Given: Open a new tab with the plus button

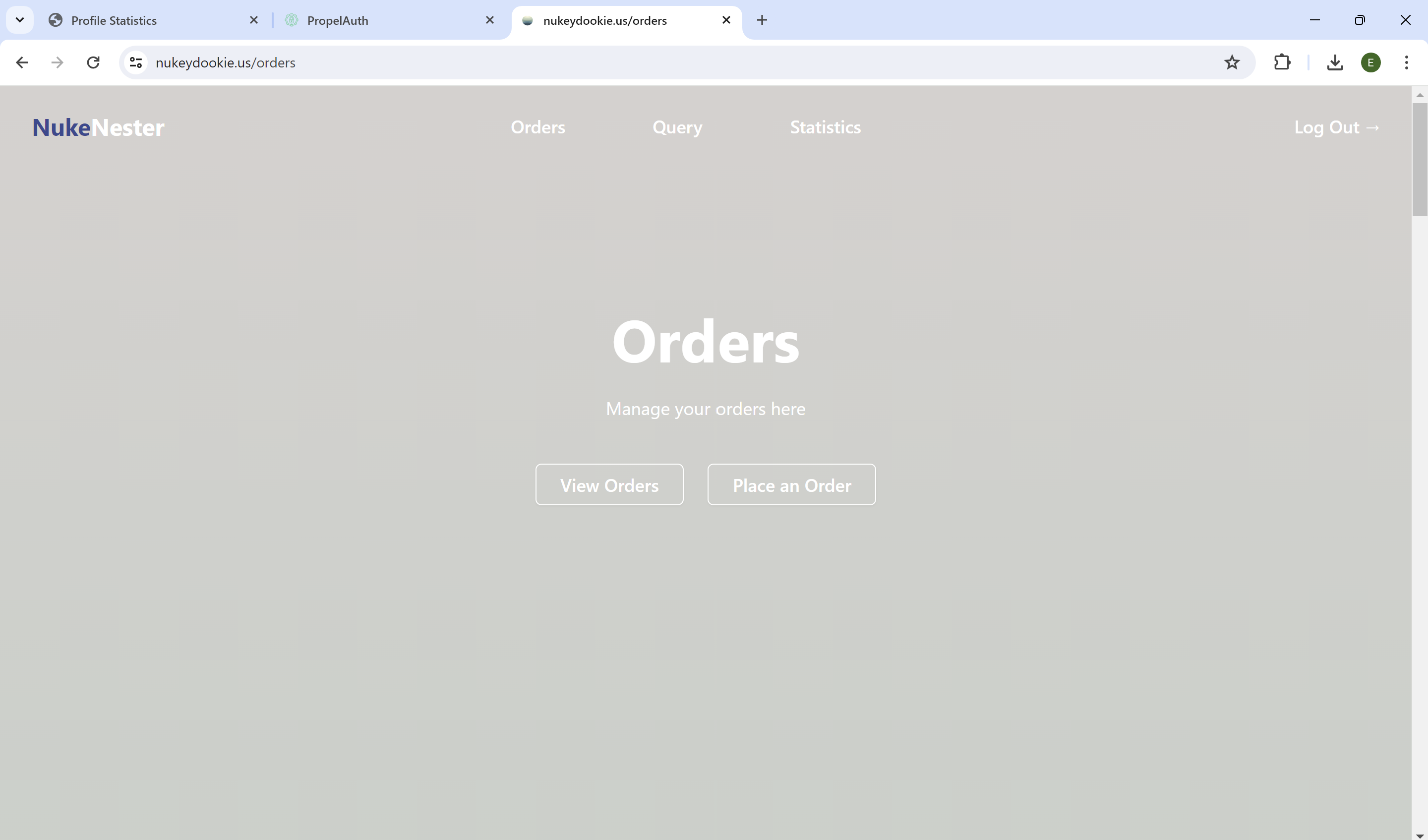Looking at the screenshot, I should pyautogui.click(x=762, y=20).
